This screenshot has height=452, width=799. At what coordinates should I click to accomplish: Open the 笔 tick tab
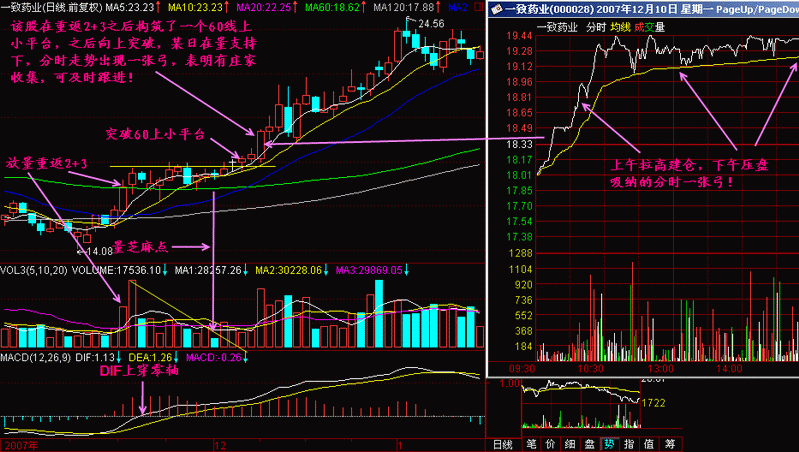coord(531,444)
